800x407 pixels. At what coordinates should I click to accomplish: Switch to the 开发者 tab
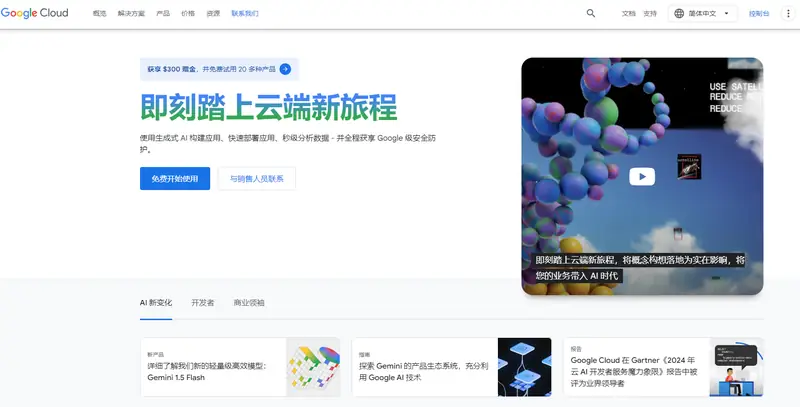(203, 303)
